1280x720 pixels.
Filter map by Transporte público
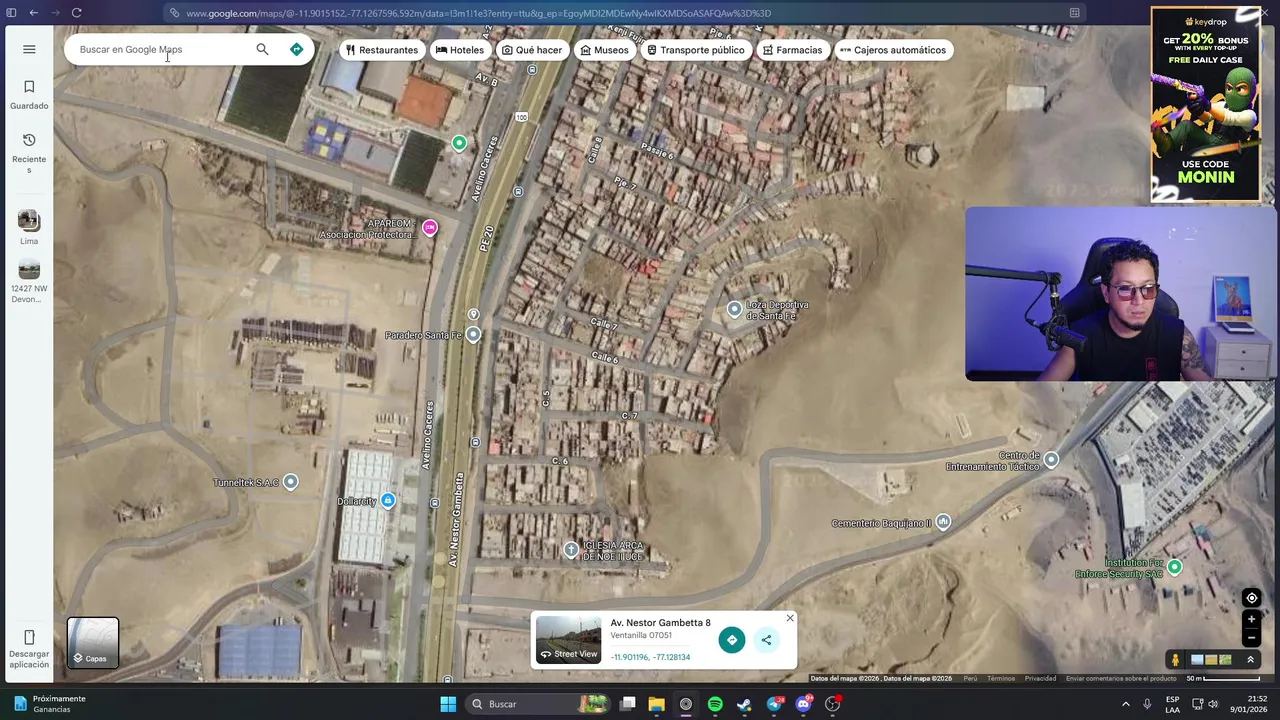tap(695, 50)
